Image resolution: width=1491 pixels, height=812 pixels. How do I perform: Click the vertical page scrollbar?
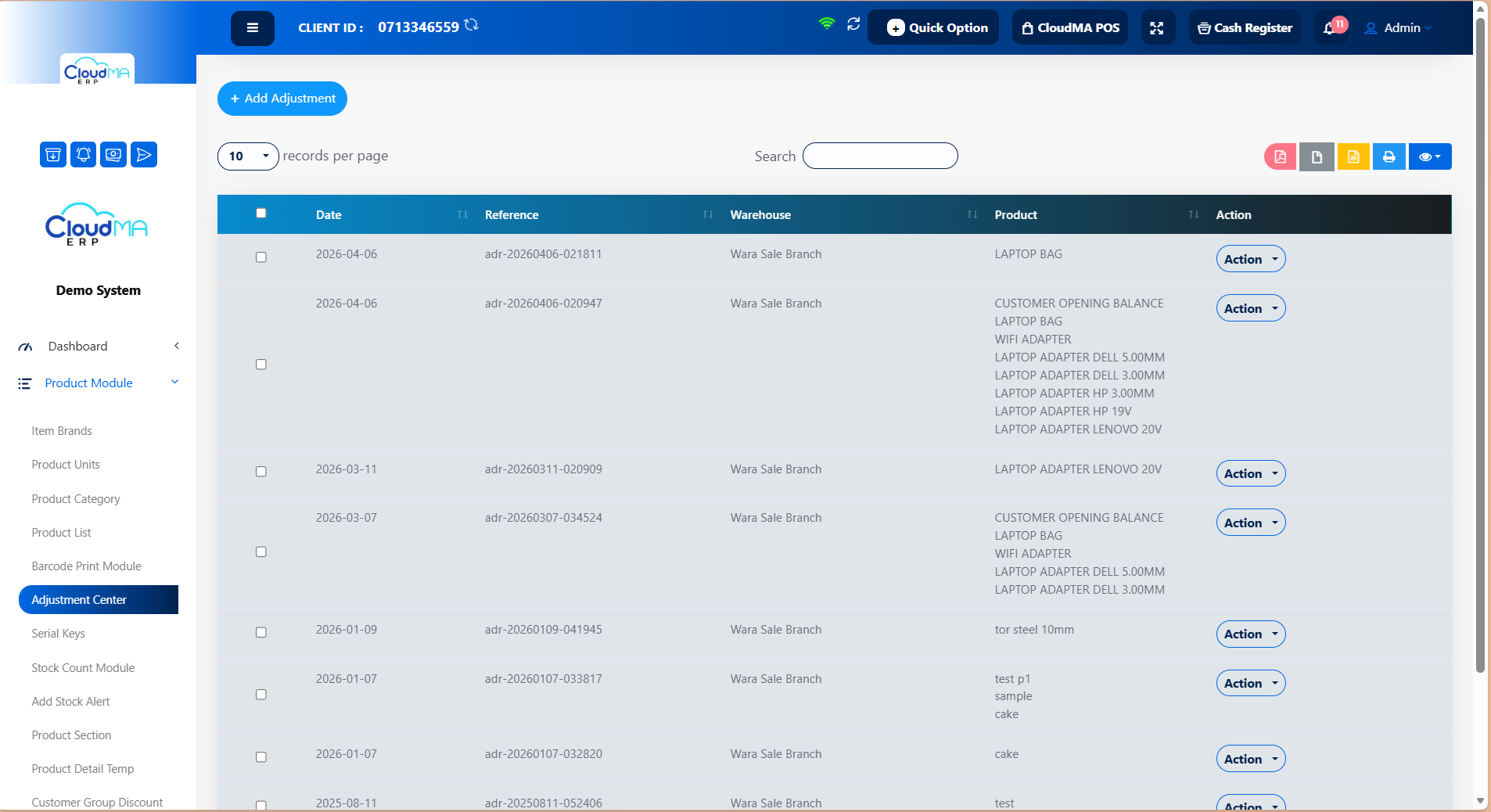coord(1480,344)
